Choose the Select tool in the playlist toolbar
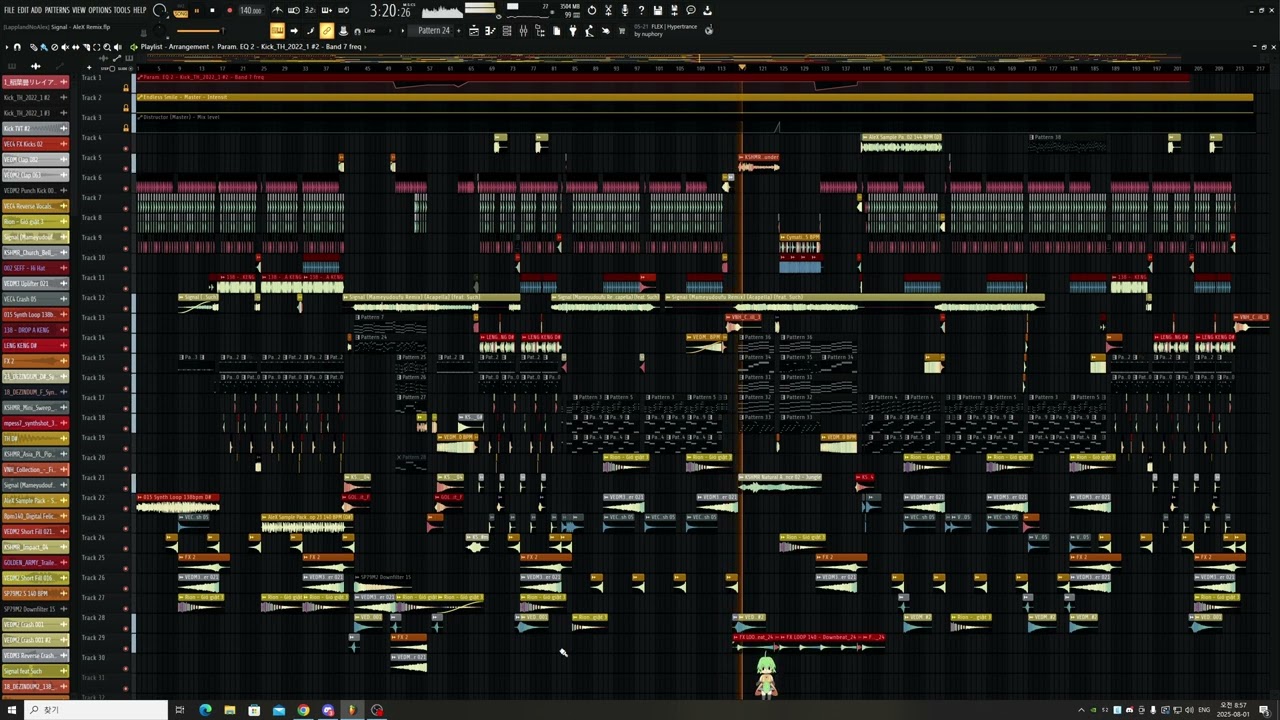The image size is (1280, 720). (x=97, y=47)
